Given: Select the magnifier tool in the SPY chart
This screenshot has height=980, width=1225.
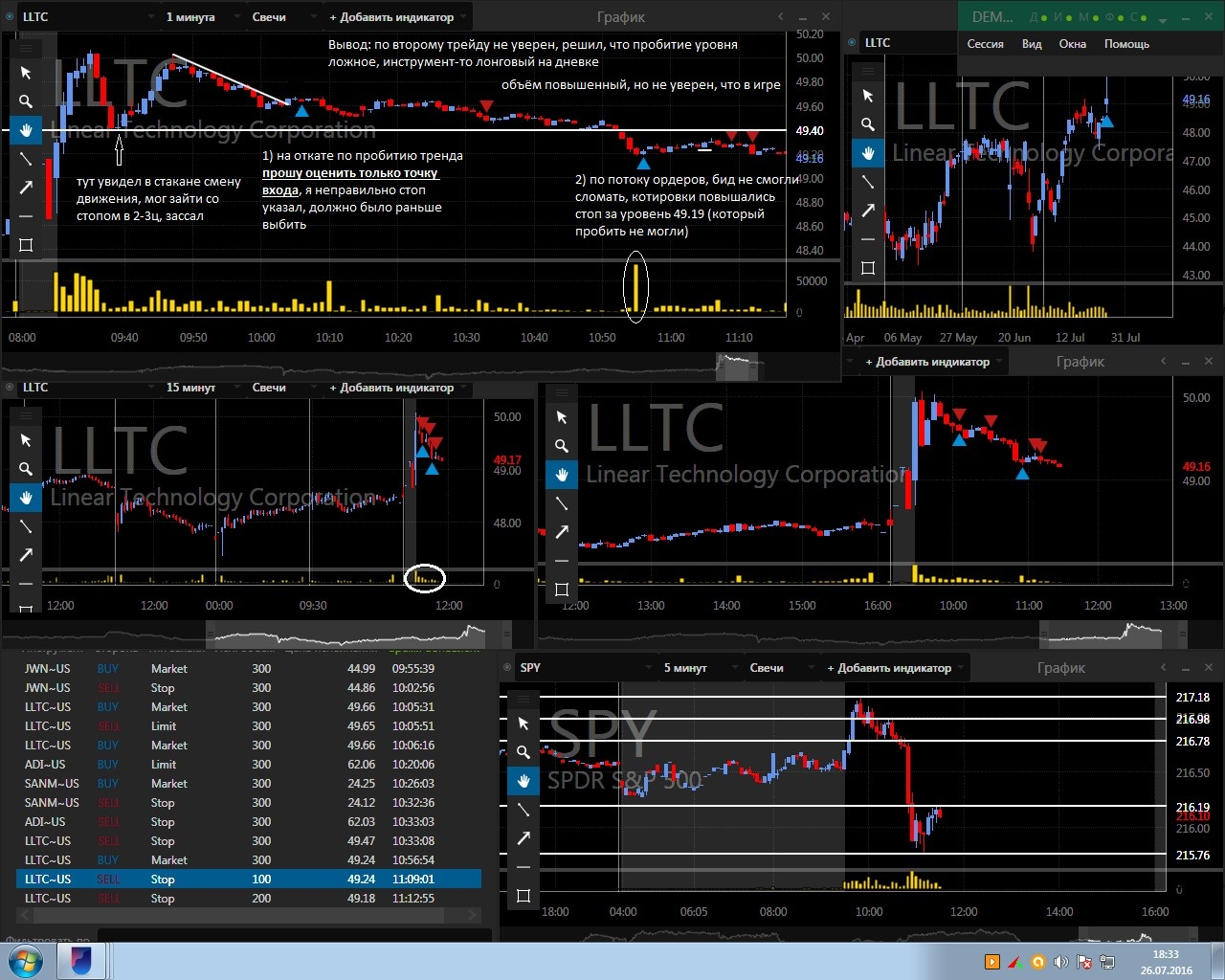Looking at the screenshot, I should [x=523, y=752].
